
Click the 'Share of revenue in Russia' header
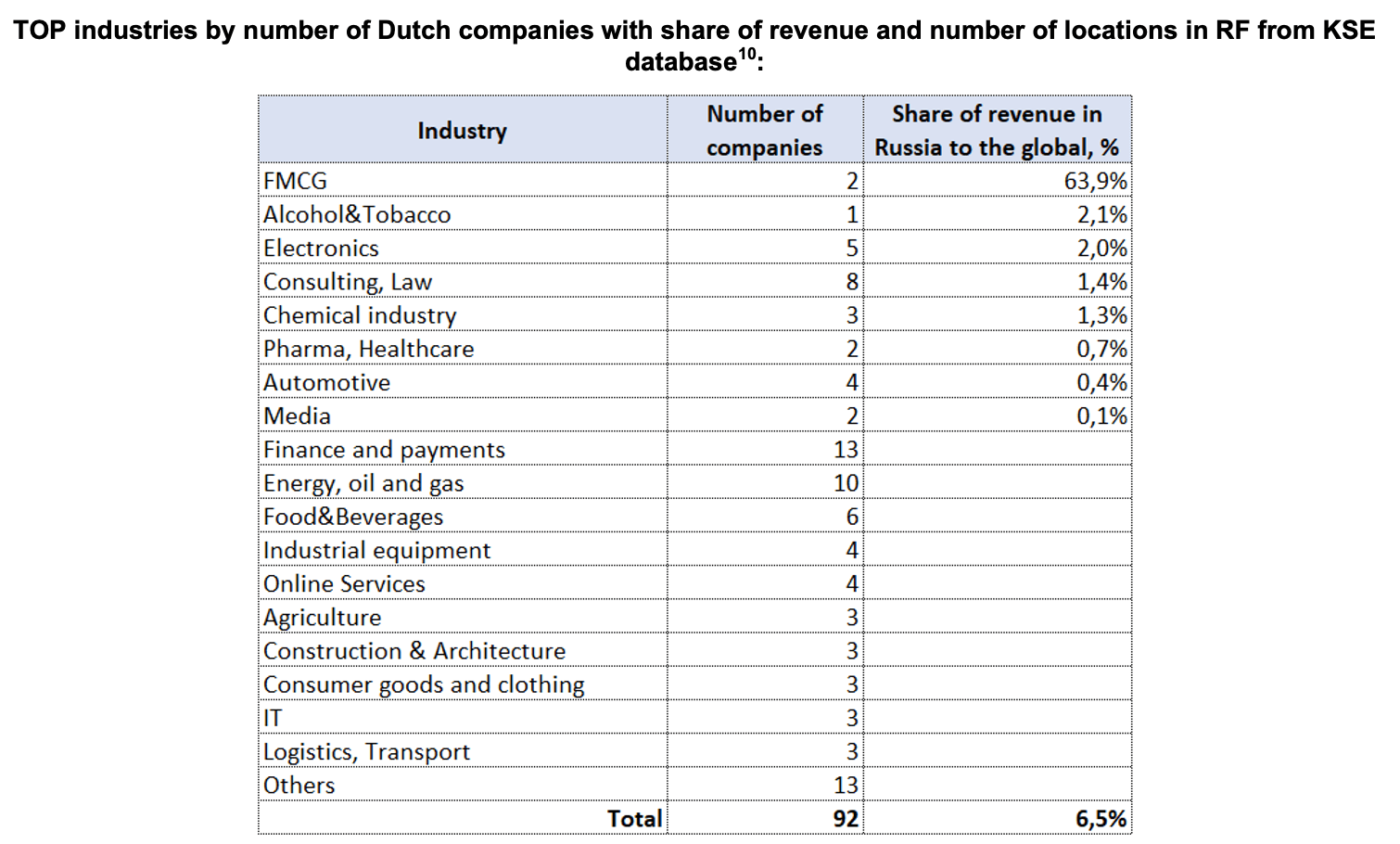pos(997,131)
